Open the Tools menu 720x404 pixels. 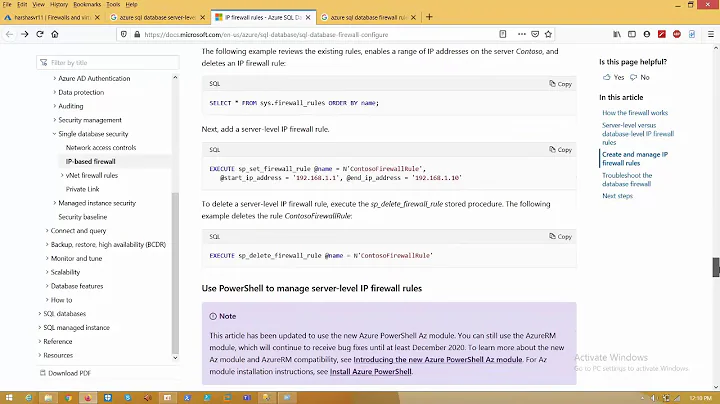point(113,4)
